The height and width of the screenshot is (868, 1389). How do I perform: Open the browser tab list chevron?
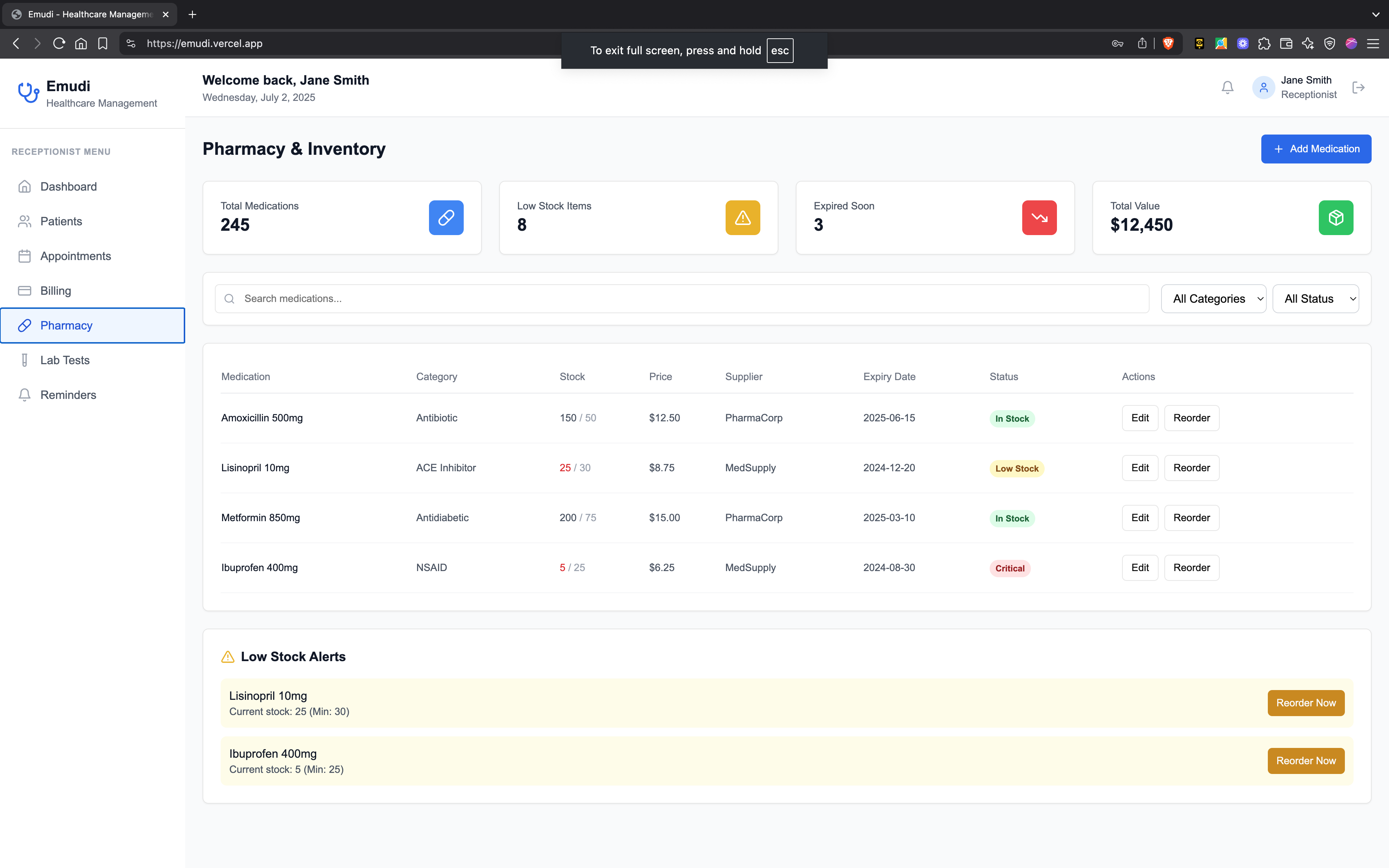click(1375, 14)
